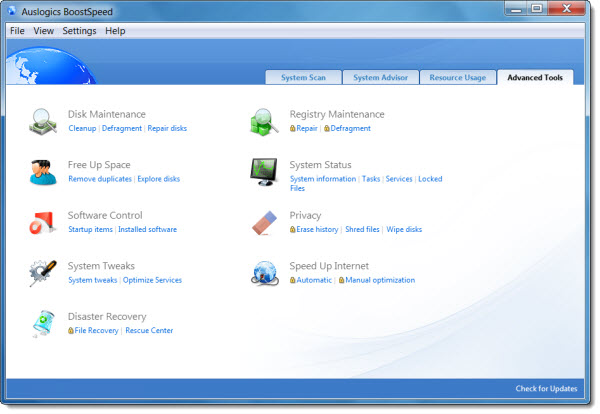Click the Registry Maintenance heading
This screenshot has height=414, width=600.
(x=337, y=114)
